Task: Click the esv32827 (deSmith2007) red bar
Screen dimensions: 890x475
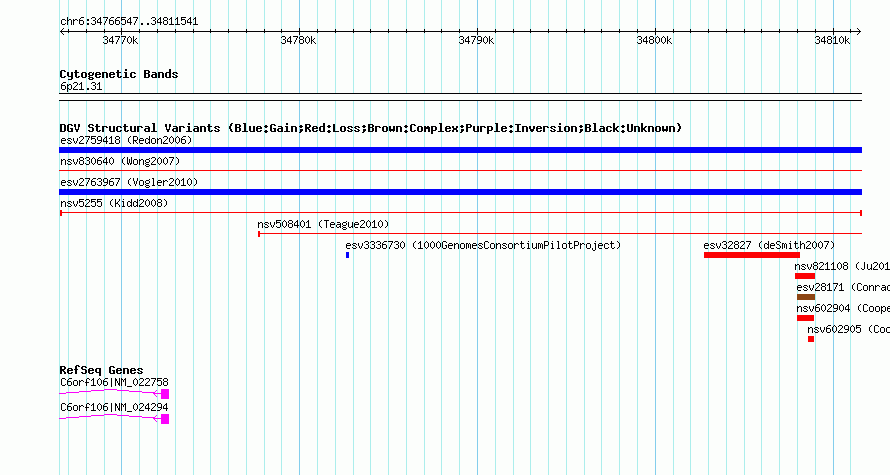Action: pos(752,255)
